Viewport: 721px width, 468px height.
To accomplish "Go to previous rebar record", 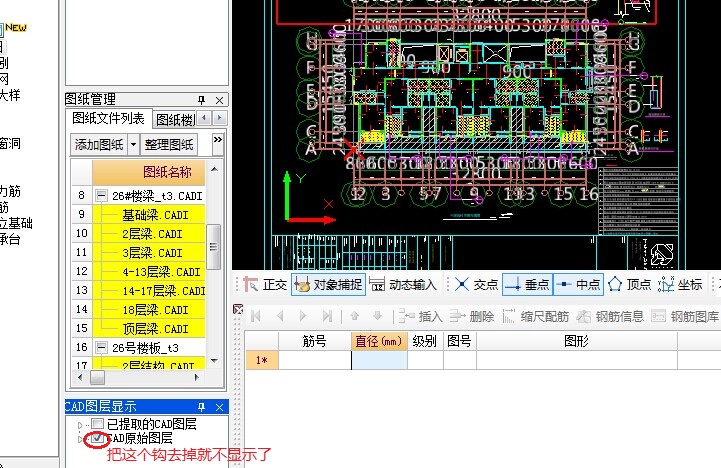I will (280, 316).
